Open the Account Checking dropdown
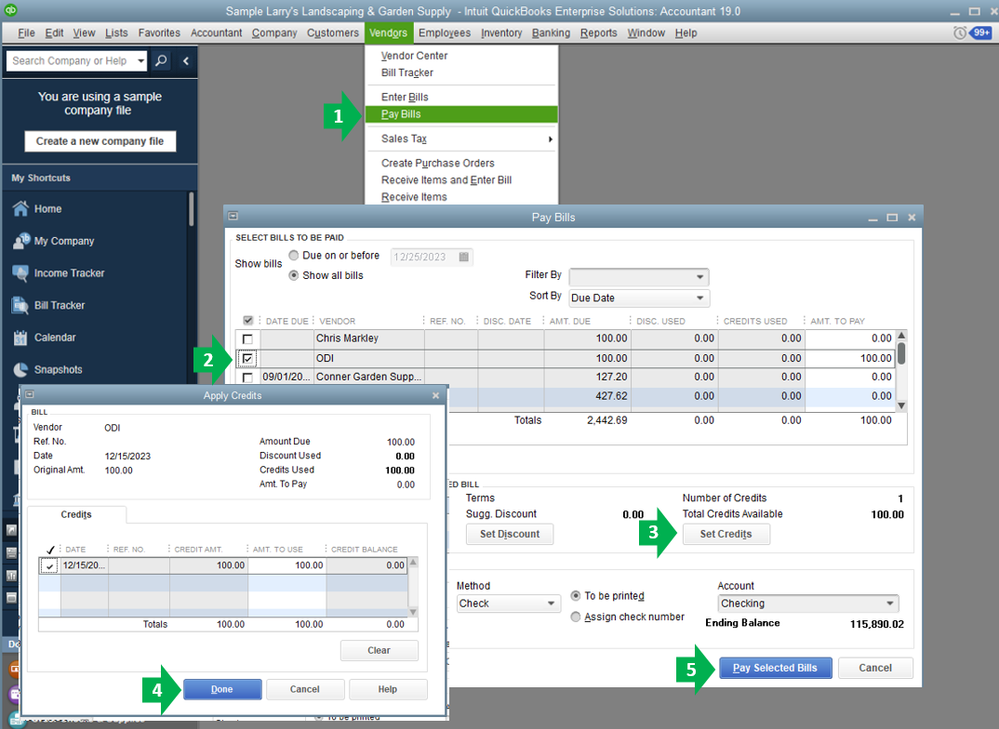Screen dimensions: 999x729 click(809, 603)
